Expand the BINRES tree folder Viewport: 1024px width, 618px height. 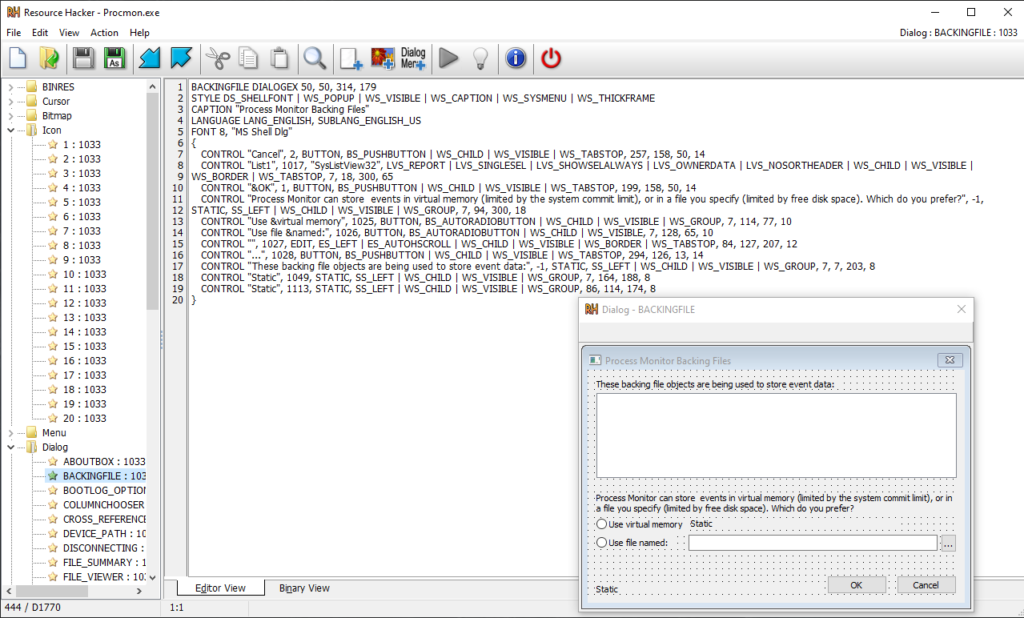pyautogui.click(x=10, y=87)
